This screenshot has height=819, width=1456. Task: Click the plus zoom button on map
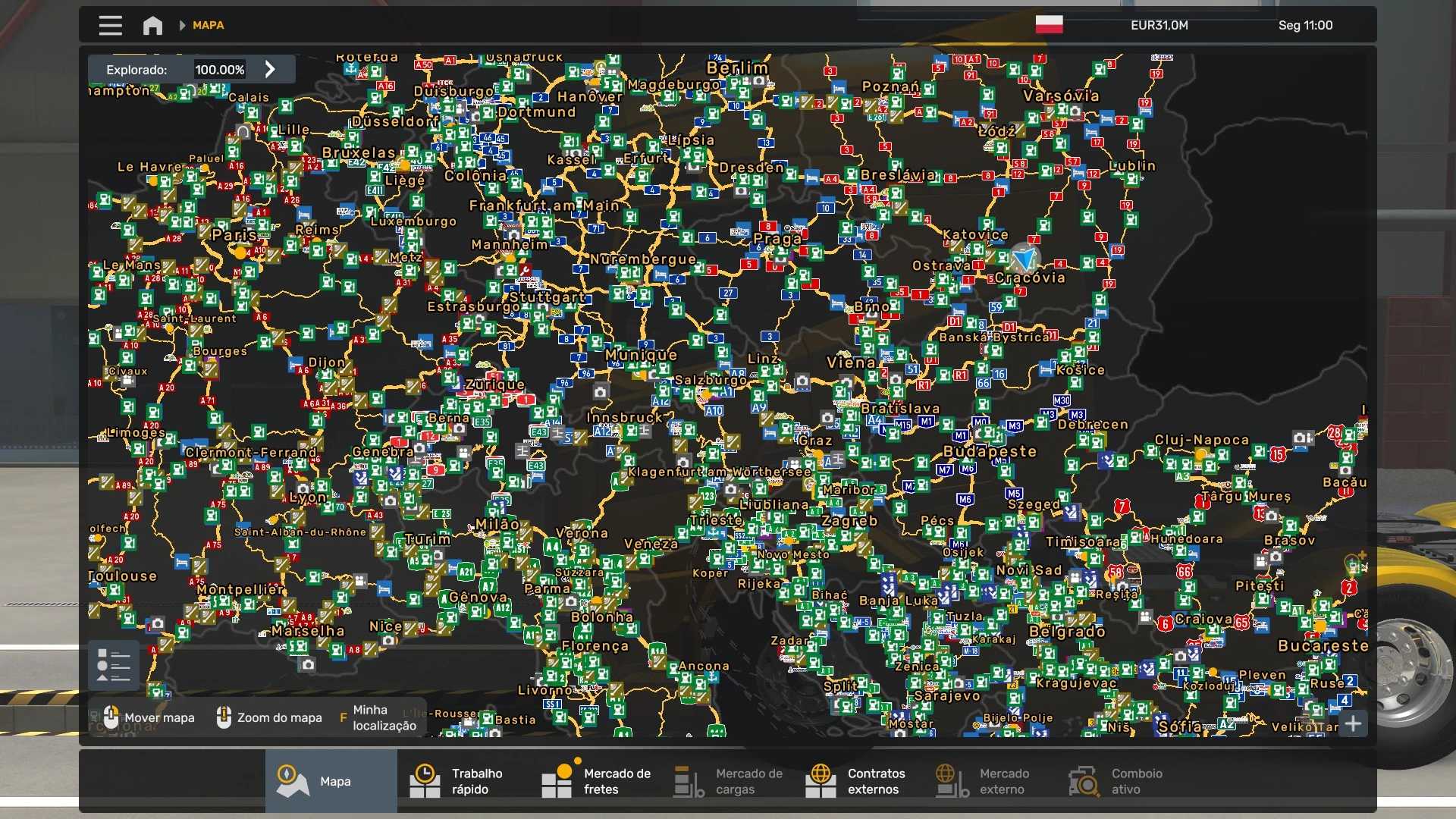pos(1353,723)
